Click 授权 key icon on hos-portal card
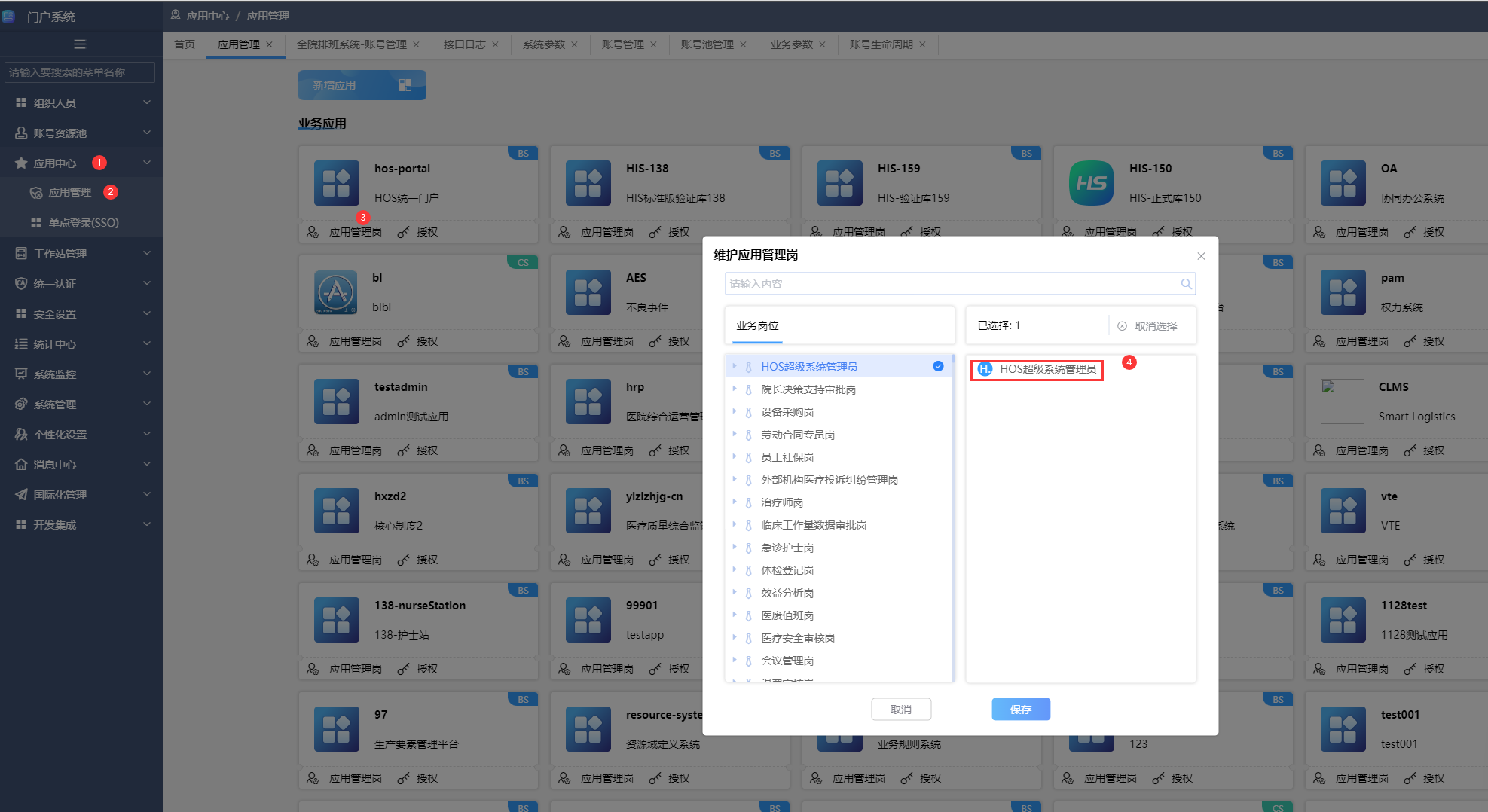 pyautogui.click(x=404, y=232)
